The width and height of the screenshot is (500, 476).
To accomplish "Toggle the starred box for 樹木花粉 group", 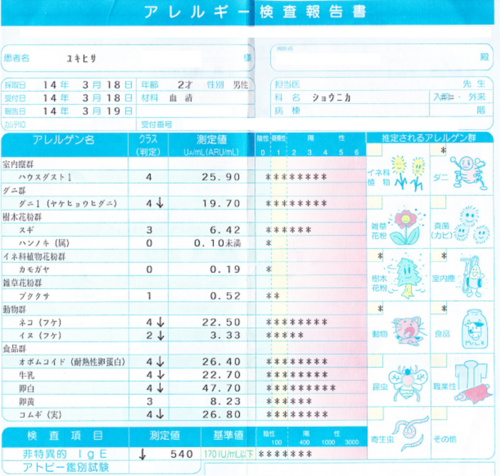I will [375, 255].
